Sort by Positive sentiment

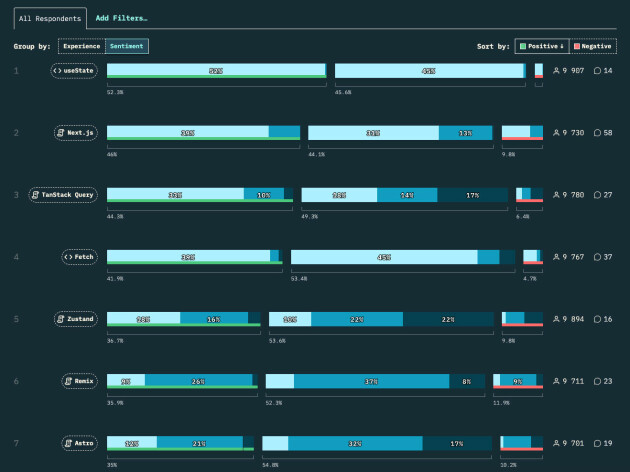(542, 46)
